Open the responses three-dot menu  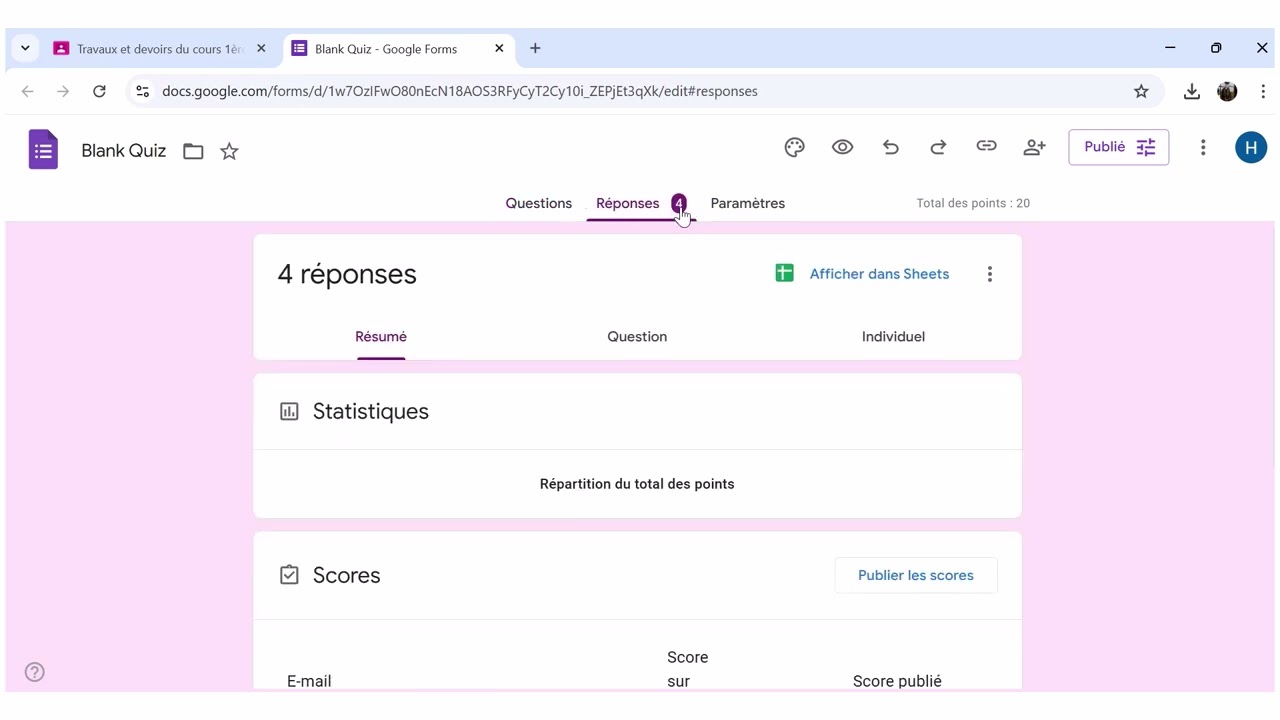pyautogui.click(x=990, y=274)
